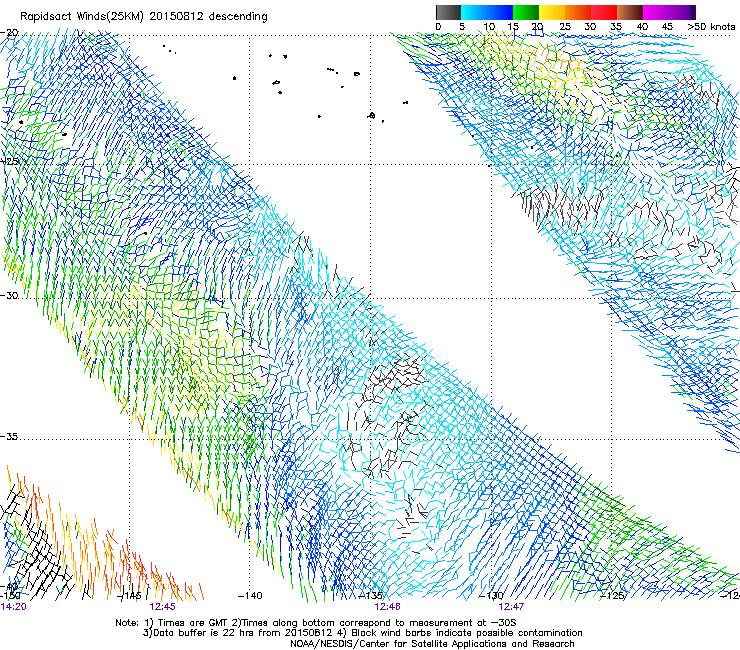Click the yellow 20-25 knots swatch
This screenshot has height=650, width=740.
(x=552, y=12)
